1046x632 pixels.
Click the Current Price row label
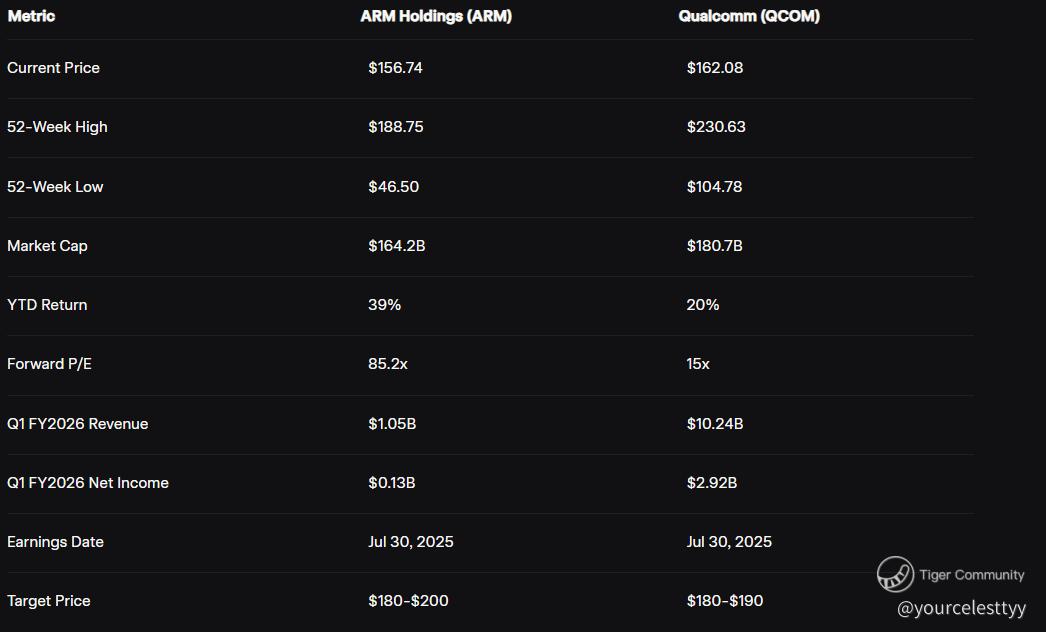(53, 68)
